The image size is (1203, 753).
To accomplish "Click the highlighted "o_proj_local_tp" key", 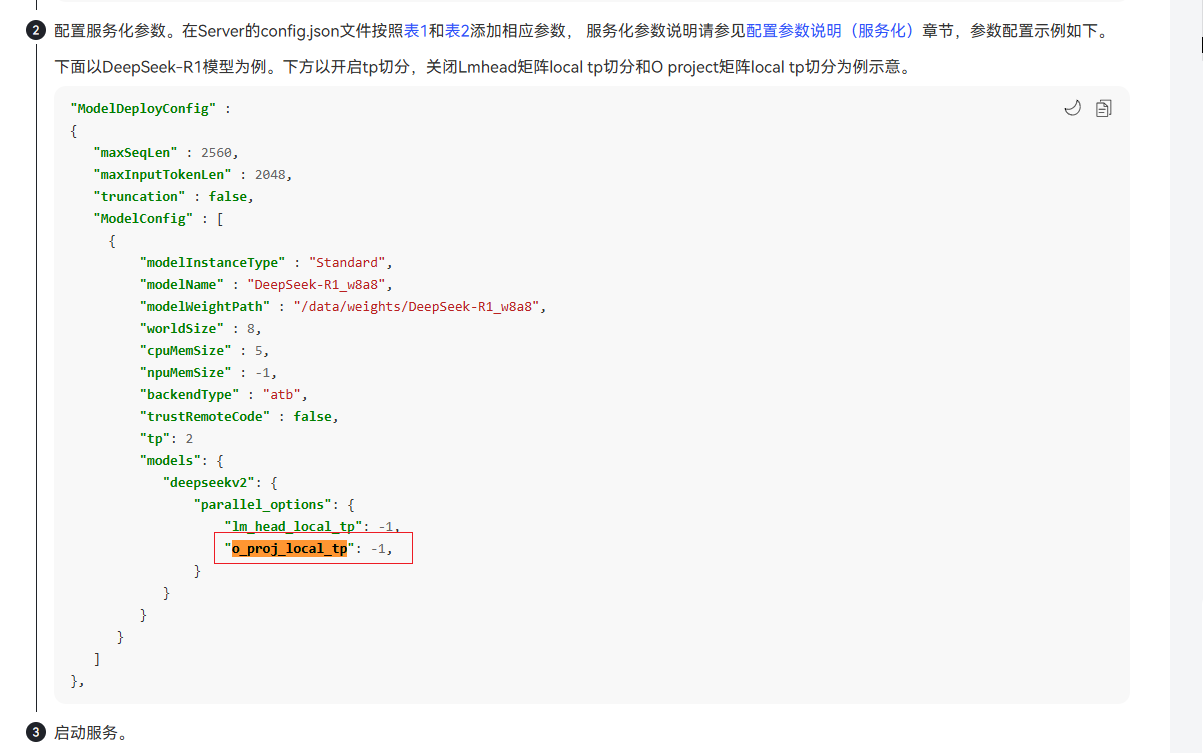I will [289, 548].
